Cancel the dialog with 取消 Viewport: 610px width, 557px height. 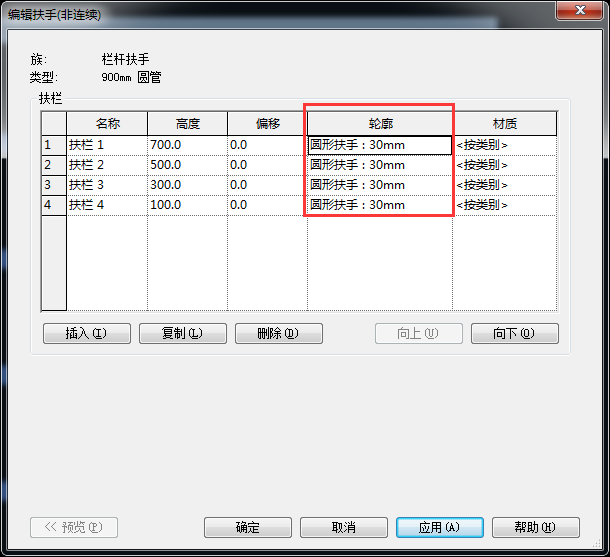343,528
